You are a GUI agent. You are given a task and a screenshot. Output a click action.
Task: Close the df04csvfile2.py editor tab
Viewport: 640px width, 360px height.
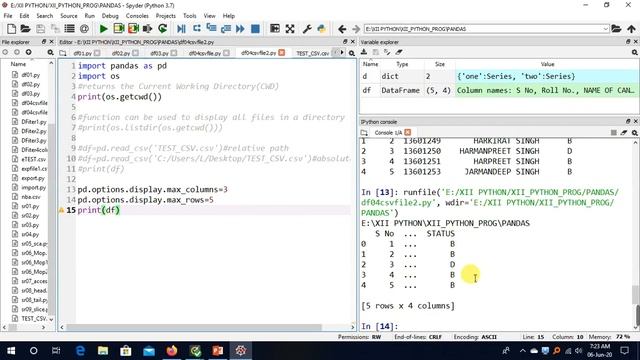282,53
